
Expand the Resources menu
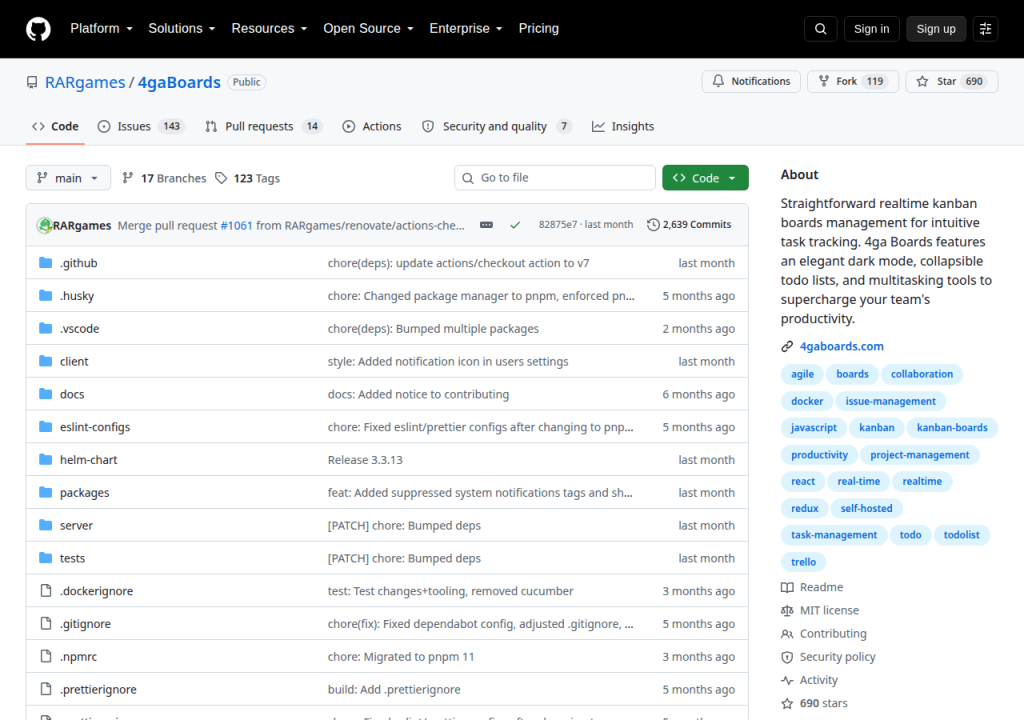click(x=269, y=29)
